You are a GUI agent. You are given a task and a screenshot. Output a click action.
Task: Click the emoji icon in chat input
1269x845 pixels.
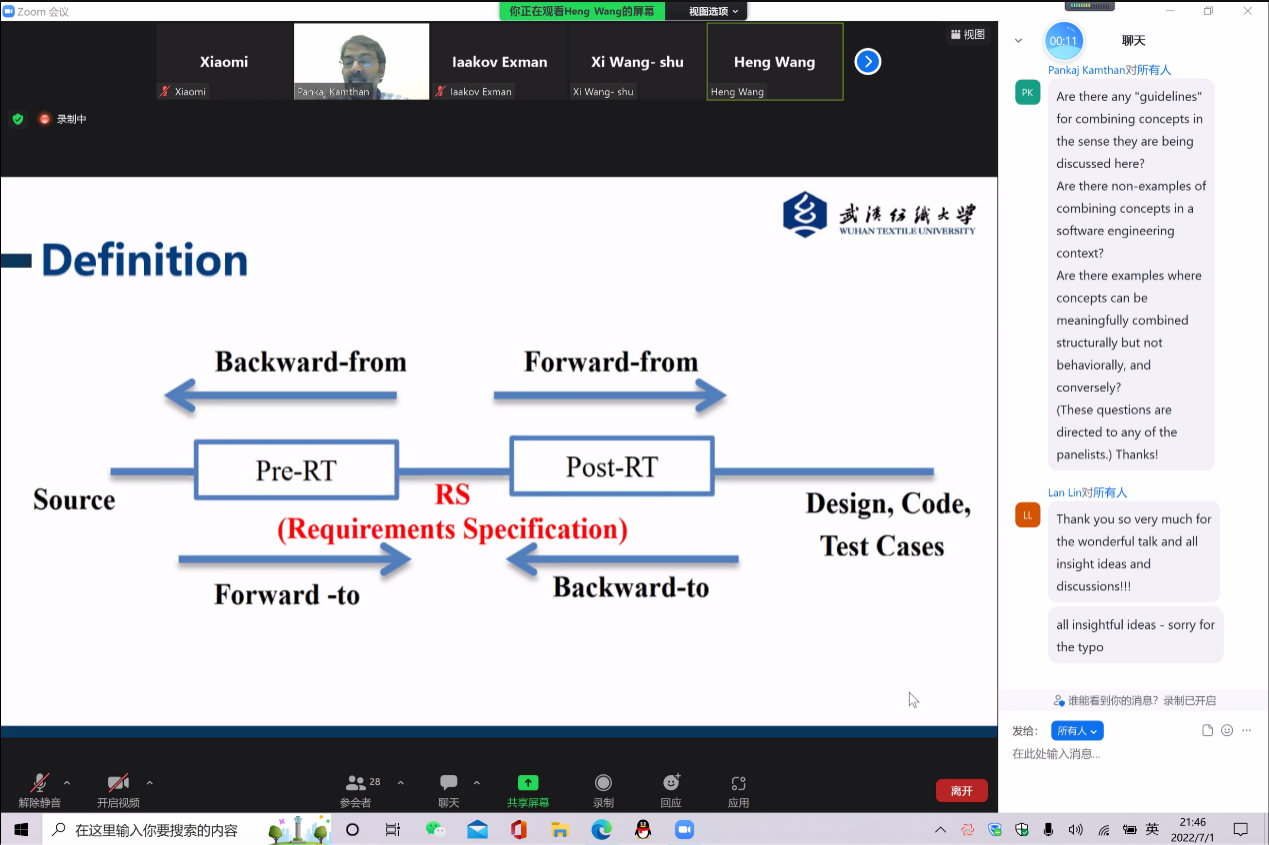(1227, 731)
